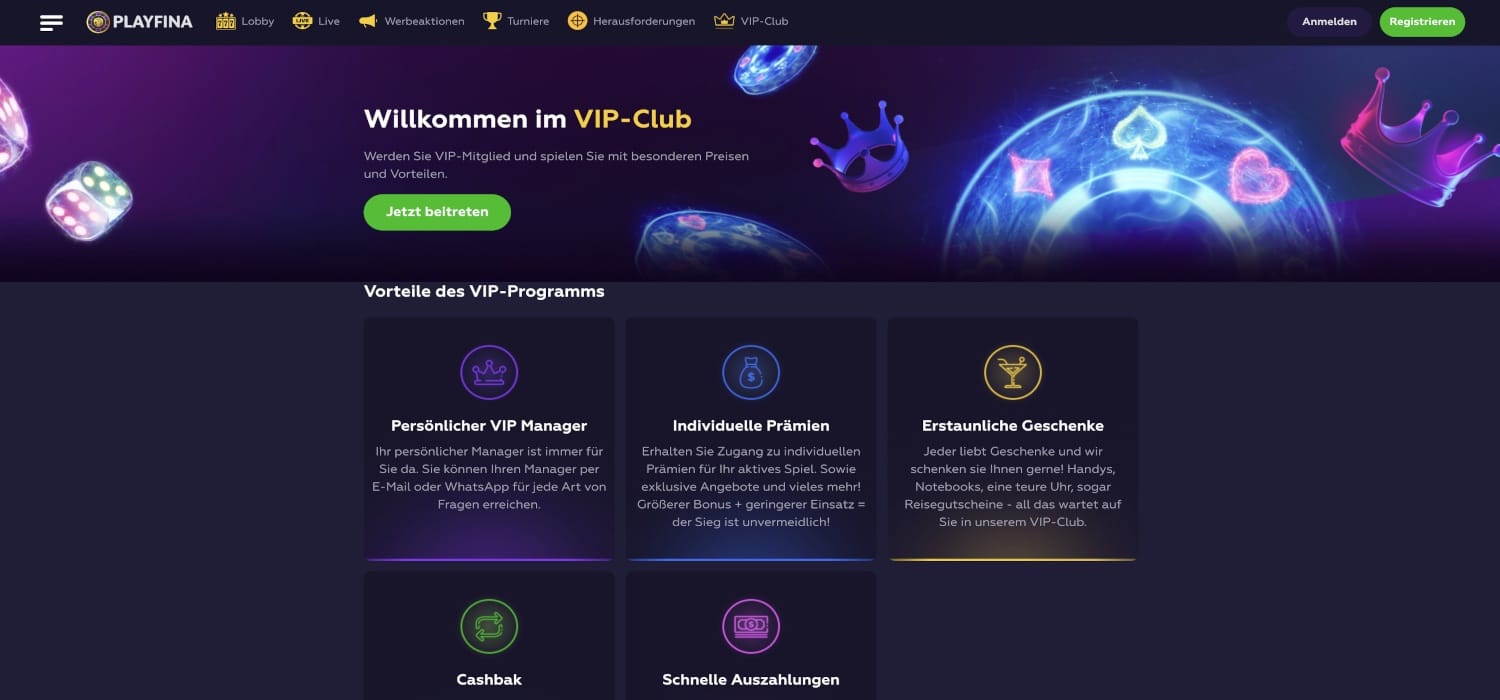
Task: Click the green Registrieren button
Action: coord(1422,22)
